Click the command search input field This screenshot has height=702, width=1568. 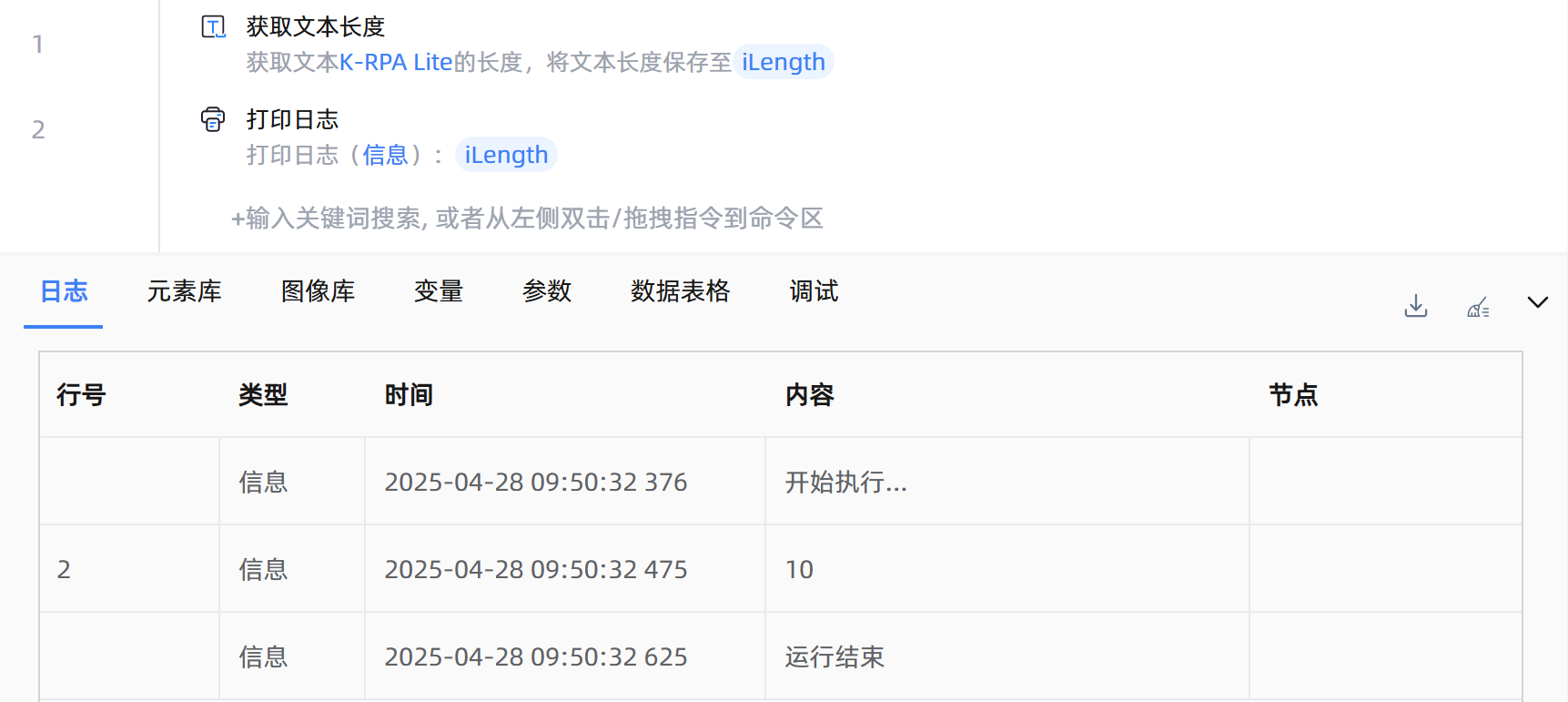tap(528, 219)
